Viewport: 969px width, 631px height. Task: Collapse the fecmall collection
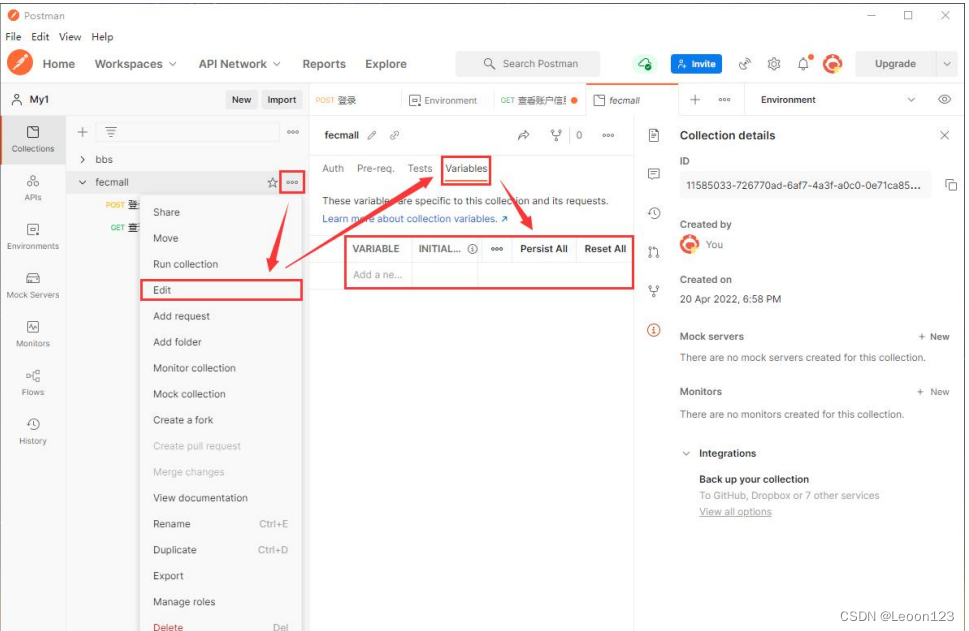(x=82, y=182)
